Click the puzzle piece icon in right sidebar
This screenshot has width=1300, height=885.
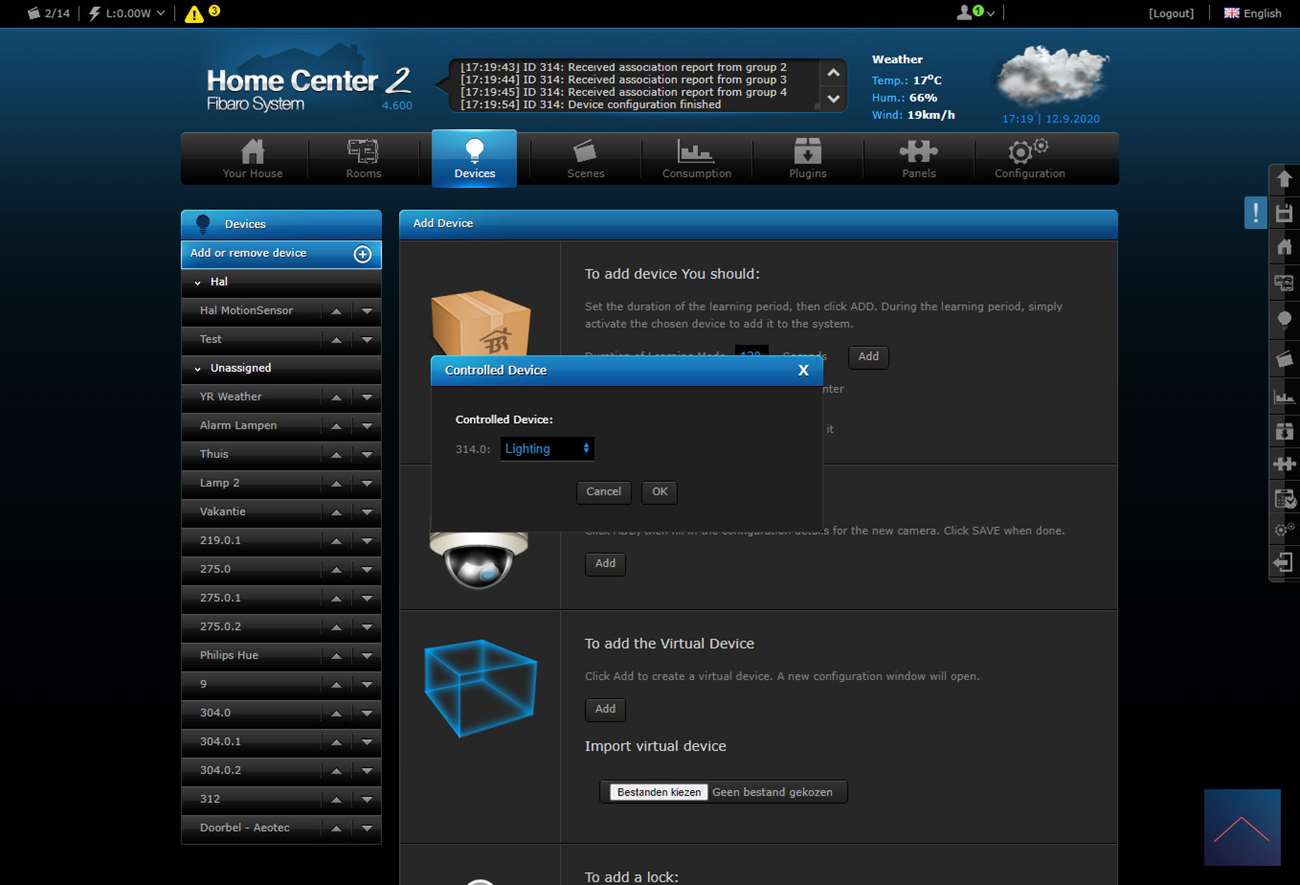(x=1284, y=464)
